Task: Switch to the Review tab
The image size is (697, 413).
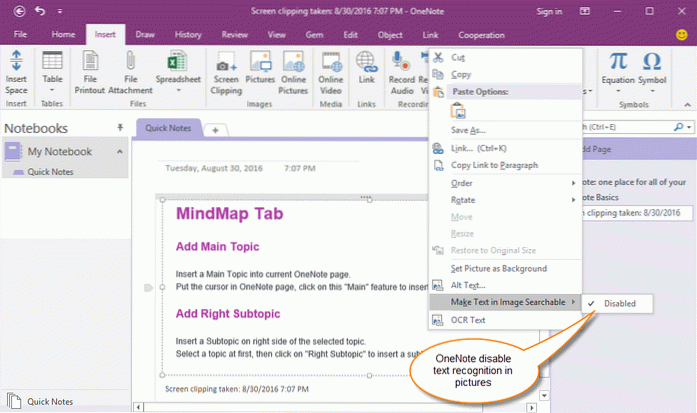Action: (x=235, y=34)
